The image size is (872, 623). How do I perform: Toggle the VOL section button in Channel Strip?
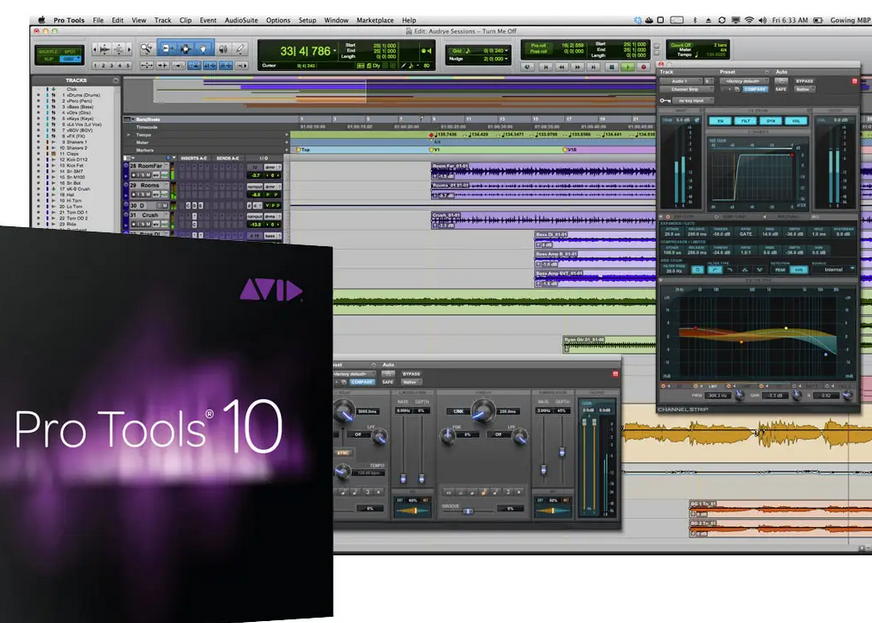pos(796,121)
